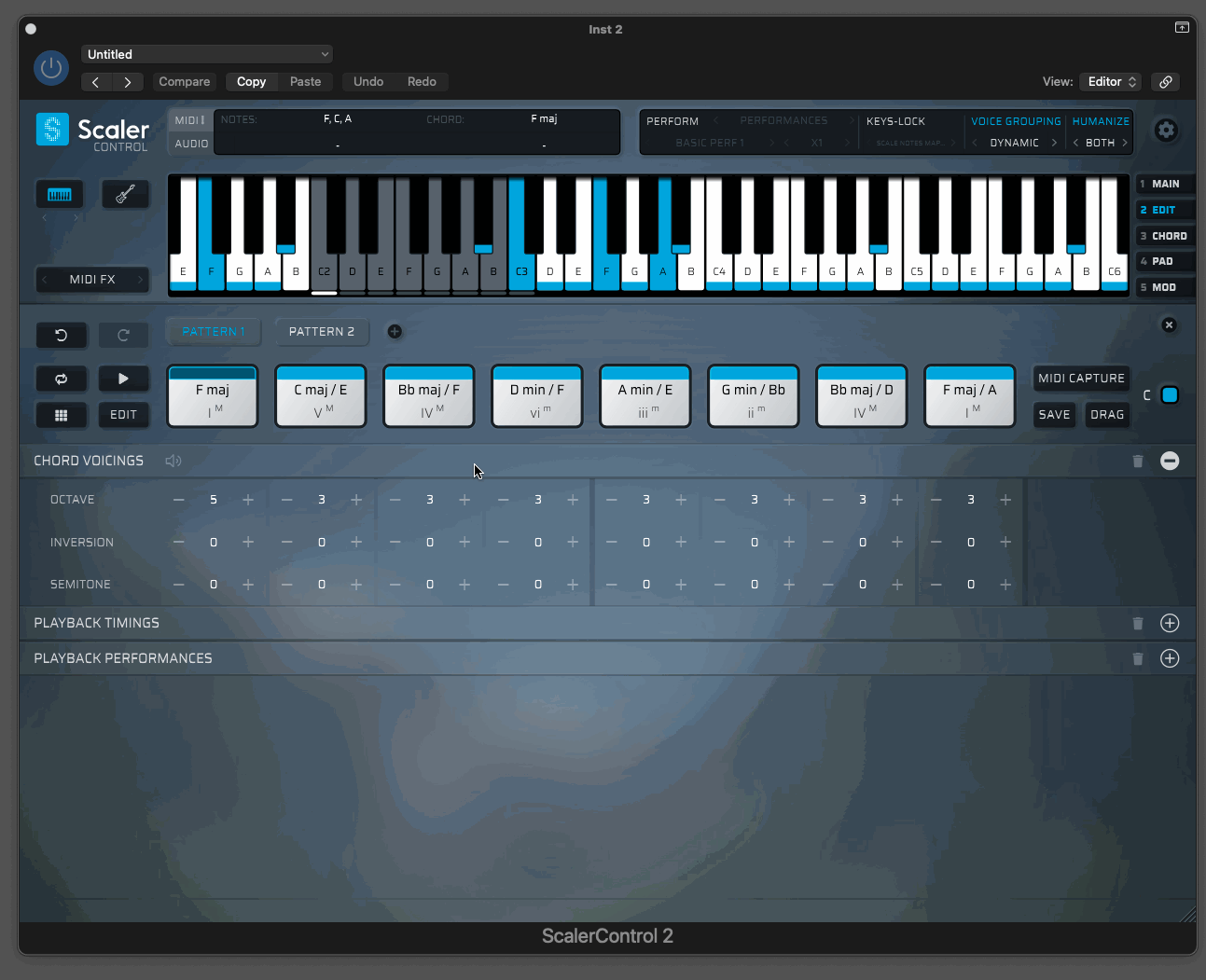Click the Scaler settings gear icon
Viewport: 1206px width, 980px height.
(1165, 131)
